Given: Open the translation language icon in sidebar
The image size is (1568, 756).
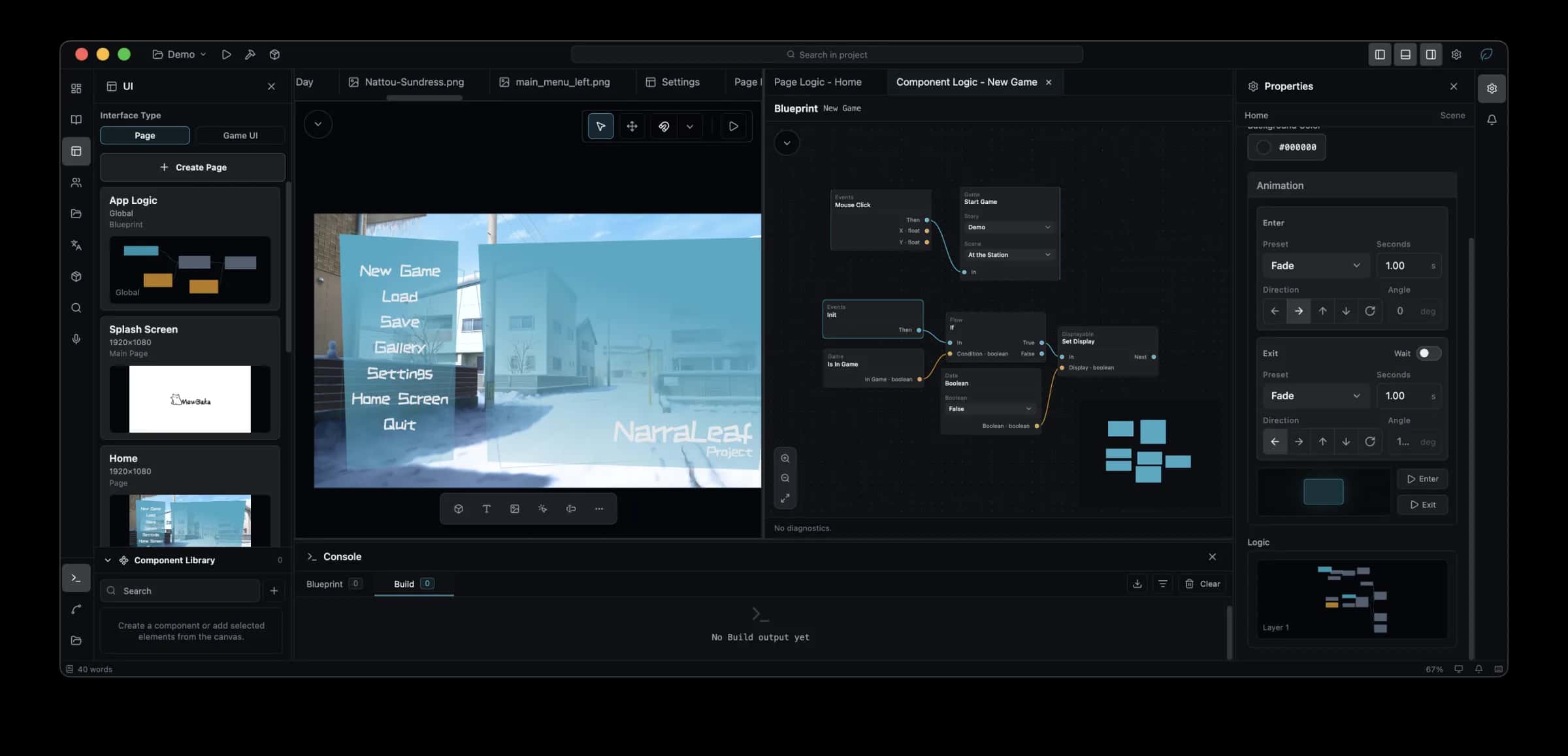Looking at the screenshot, I should tap(76, 245).
